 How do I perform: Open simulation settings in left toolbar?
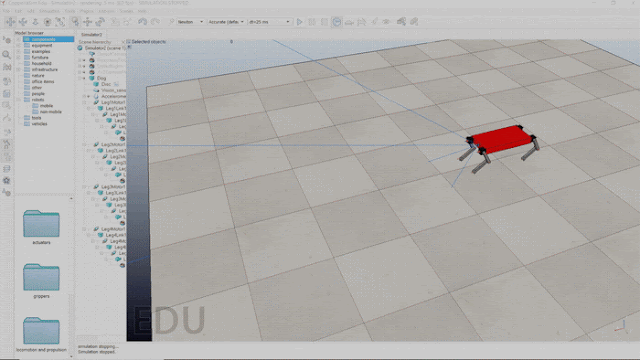point(7,40)
